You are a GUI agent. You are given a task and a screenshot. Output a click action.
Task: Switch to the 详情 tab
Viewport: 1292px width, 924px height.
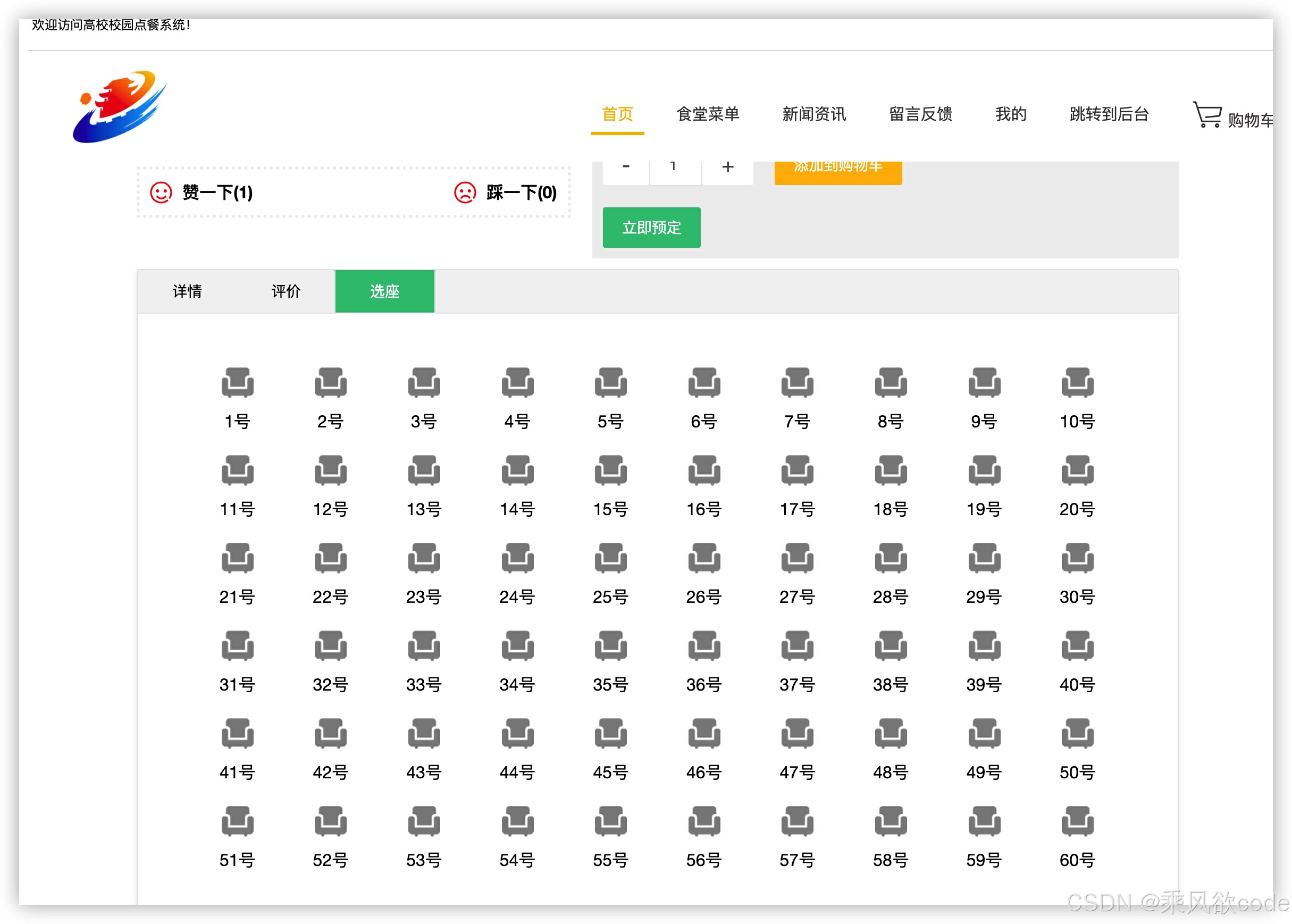click(187, 291)
